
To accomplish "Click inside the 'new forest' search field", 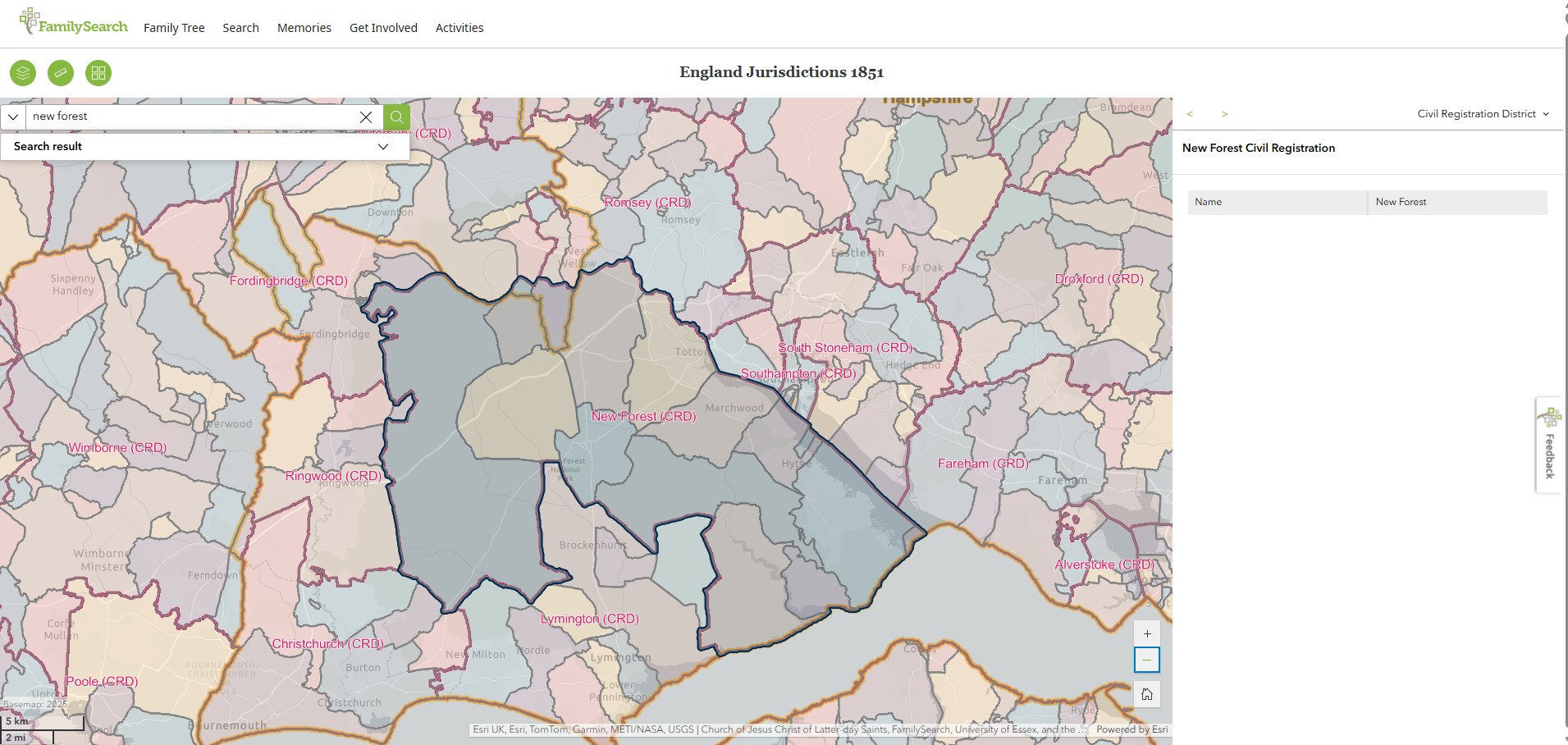I will tap(189, 117).
